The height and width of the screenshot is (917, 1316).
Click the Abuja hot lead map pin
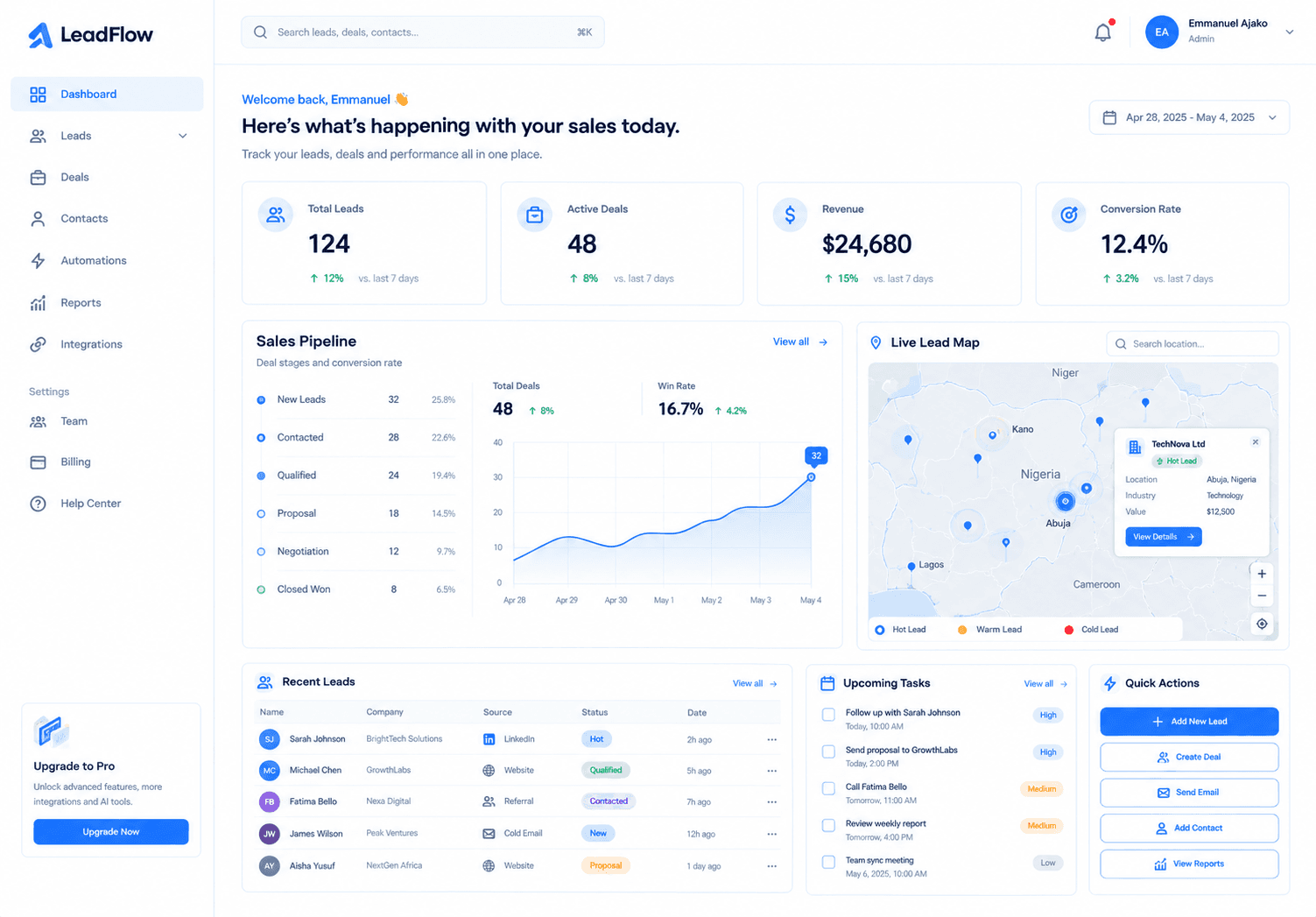coord(1065,501)
